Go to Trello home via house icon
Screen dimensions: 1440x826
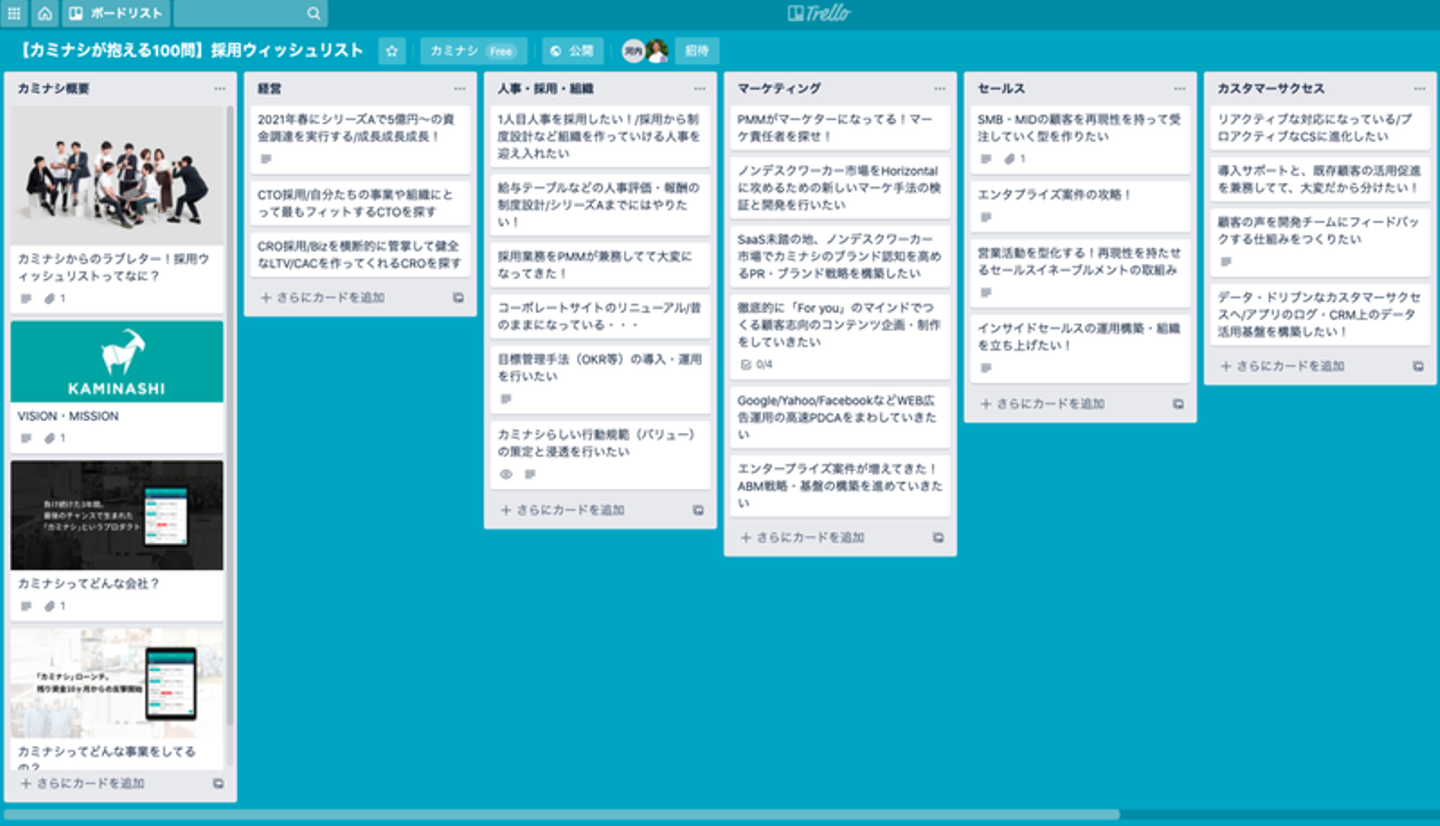click(45, 14)
